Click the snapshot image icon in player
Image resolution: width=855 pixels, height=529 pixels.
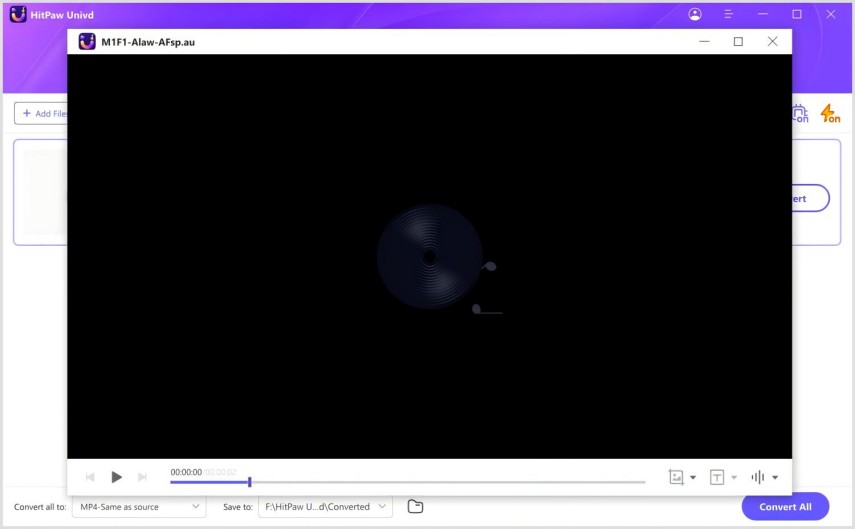coord(676,477)
